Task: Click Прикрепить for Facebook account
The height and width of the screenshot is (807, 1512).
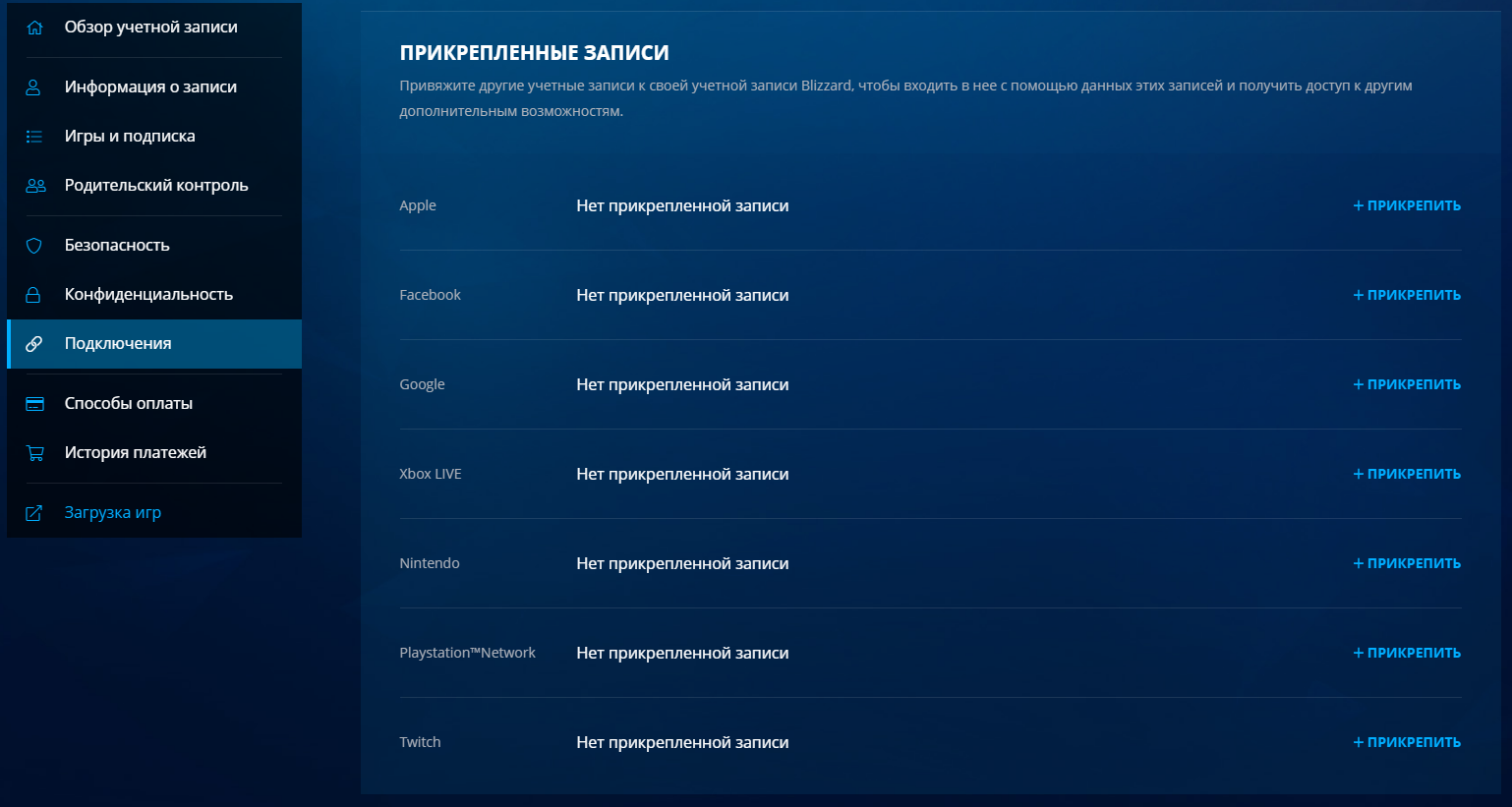Action: (1407, 296)
